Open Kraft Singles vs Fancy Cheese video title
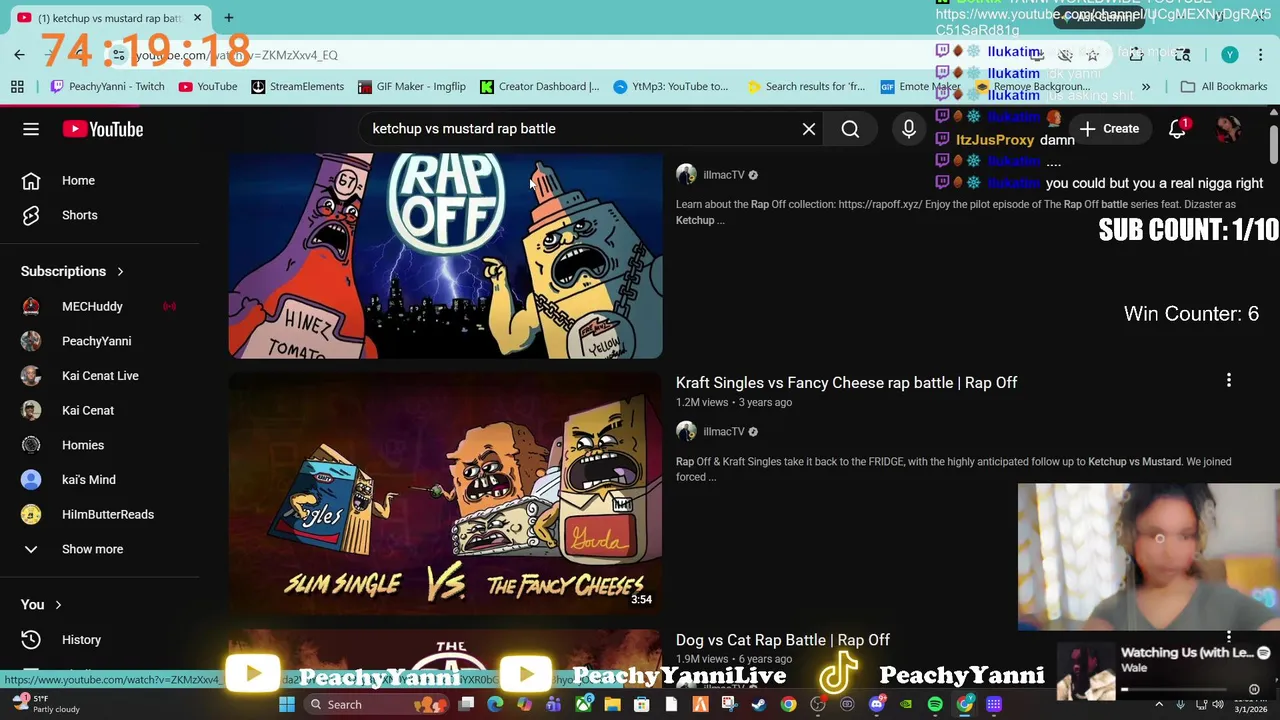This screenshot has width=1280, height=720. pyautogui.click(x=846, y=383)
